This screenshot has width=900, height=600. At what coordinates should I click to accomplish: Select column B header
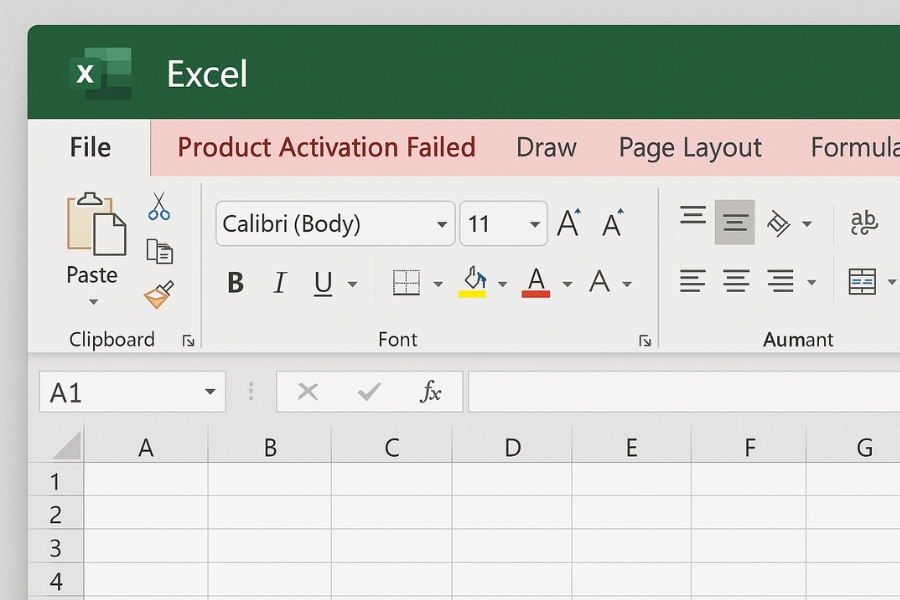[x=270, y=447]
